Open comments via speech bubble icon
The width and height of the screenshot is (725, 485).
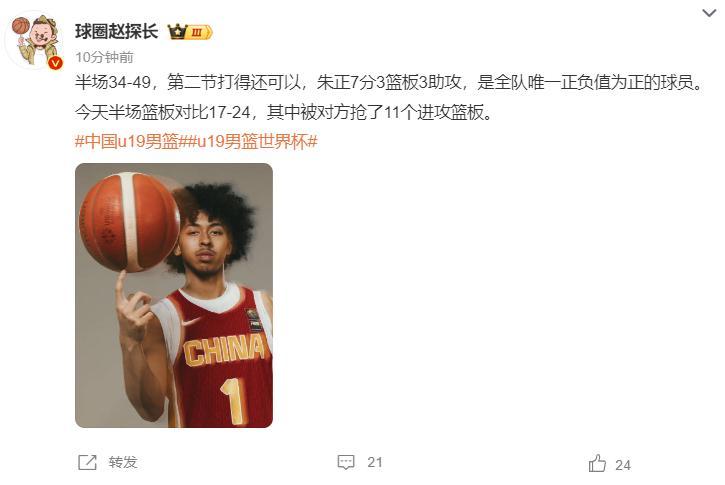(346, 462)
